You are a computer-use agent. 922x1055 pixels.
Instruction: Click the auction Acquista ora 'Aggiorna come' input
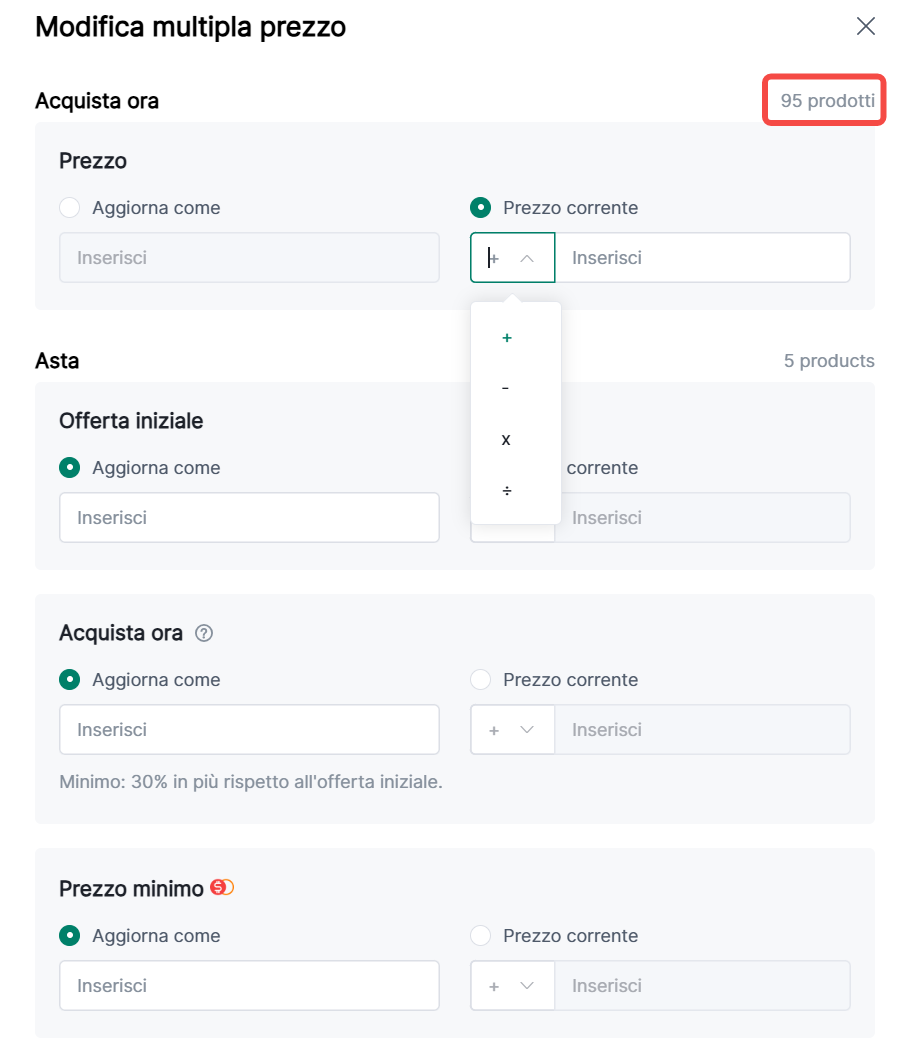pyautogui.click(x=249, y=730)
